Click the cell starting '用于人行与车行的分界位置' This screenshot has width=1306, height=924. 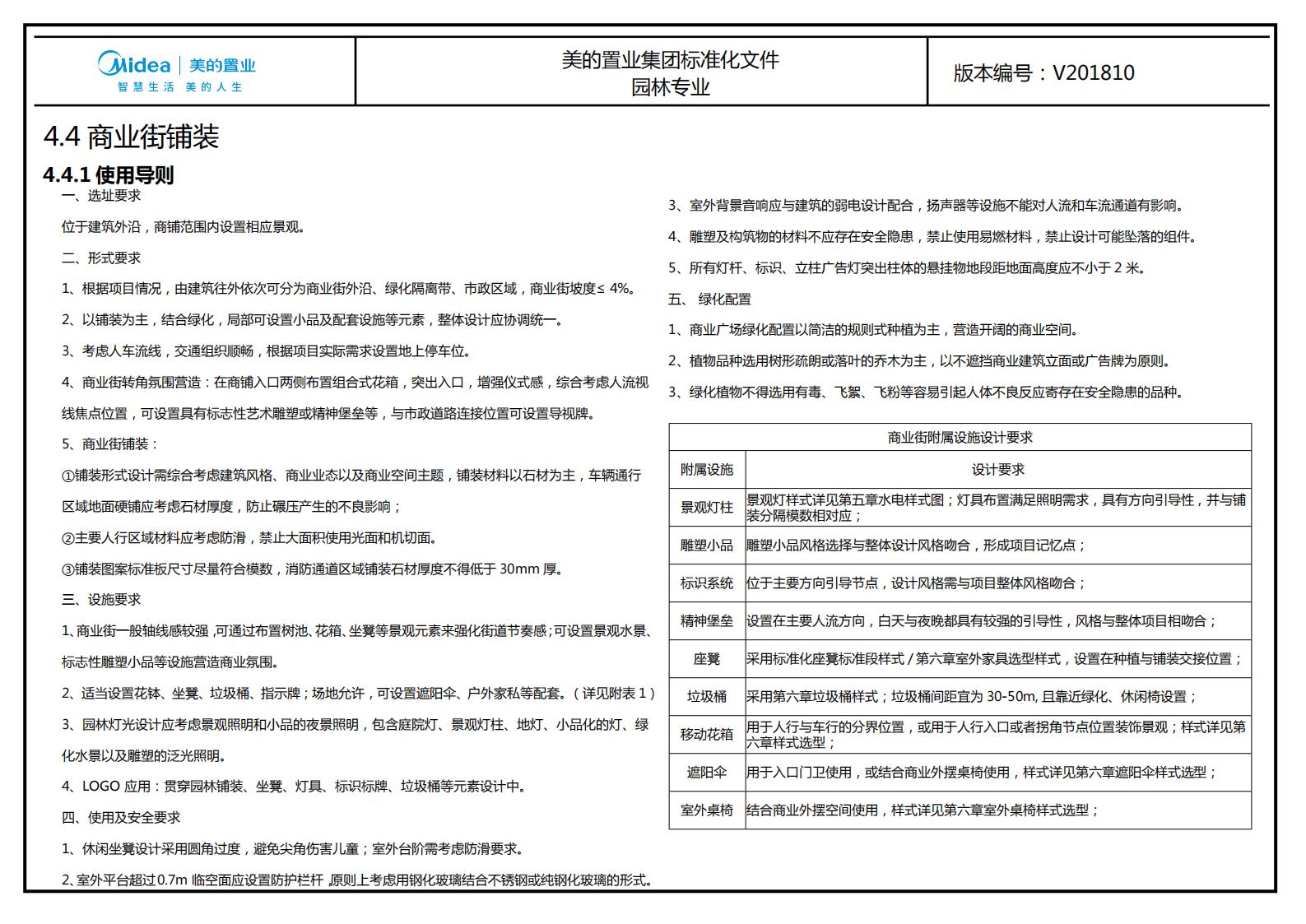click(997, 735)
